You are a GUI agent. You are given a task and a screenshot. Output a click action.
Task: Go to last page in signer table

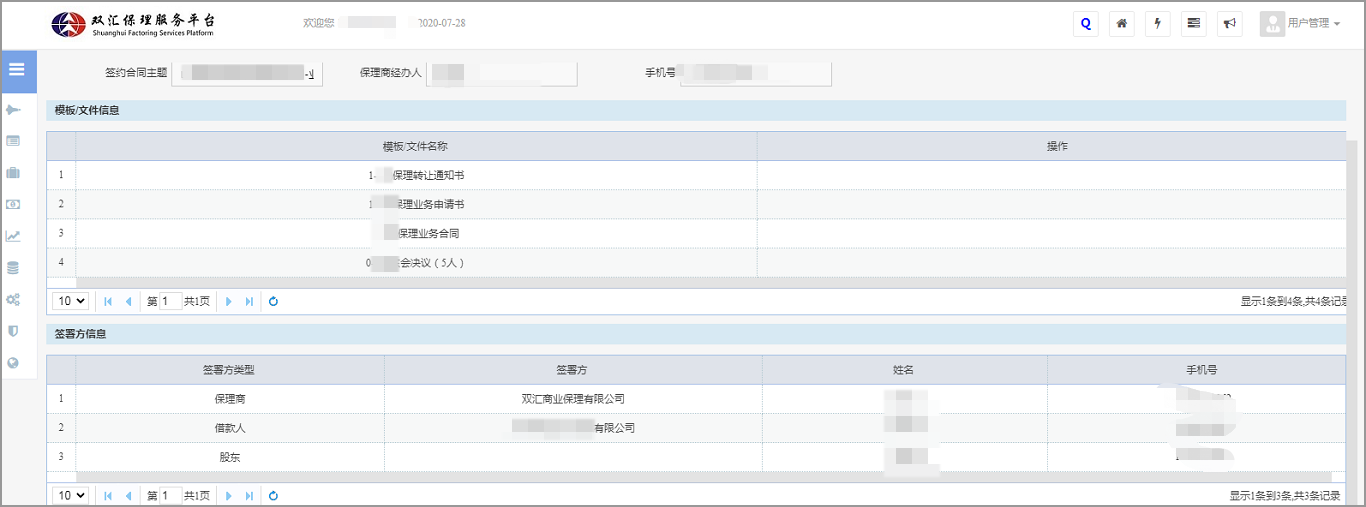point(250,495)
